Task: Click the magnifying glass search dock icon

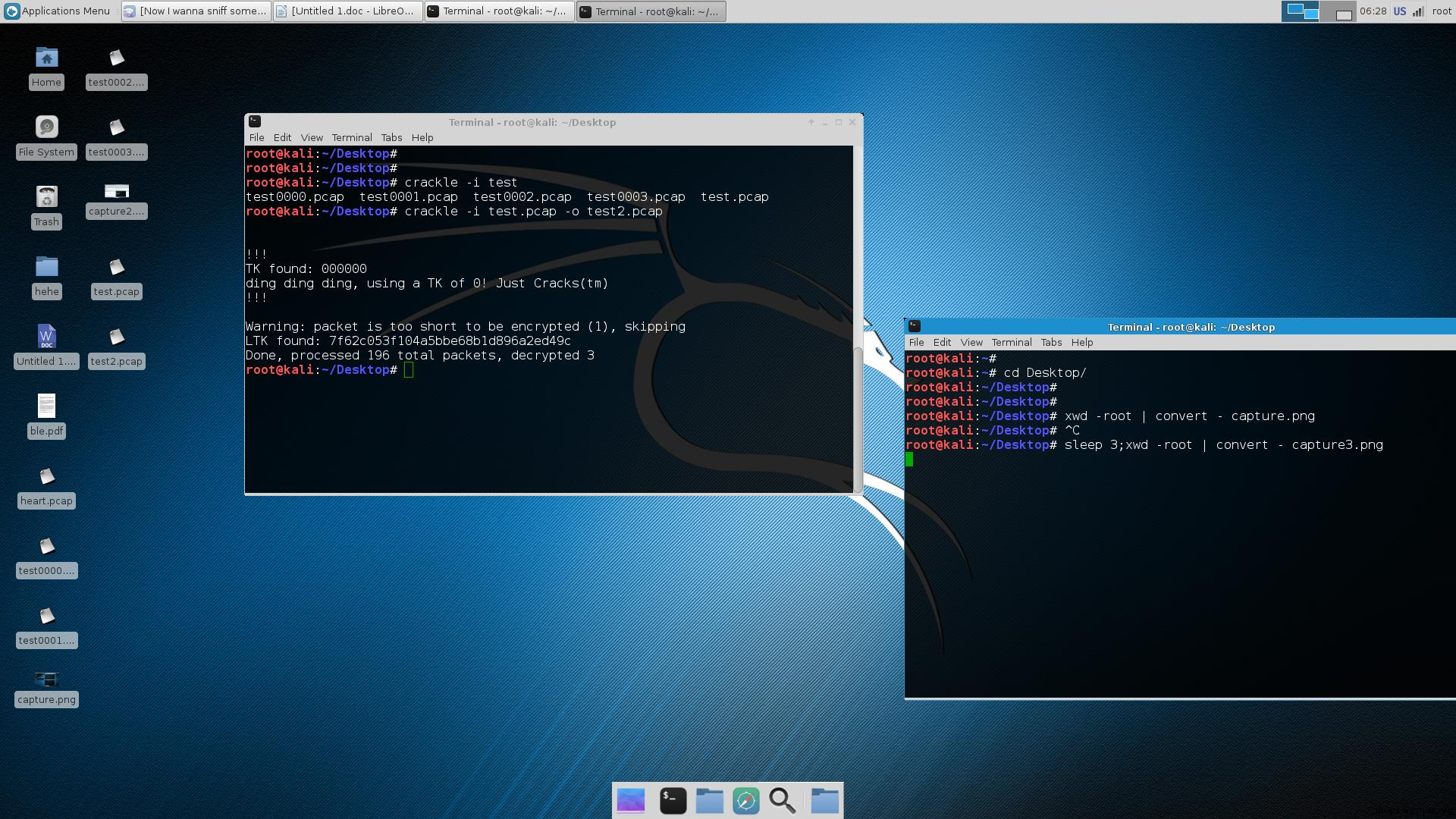Action: pyautogui.click(x=782, y=801)
